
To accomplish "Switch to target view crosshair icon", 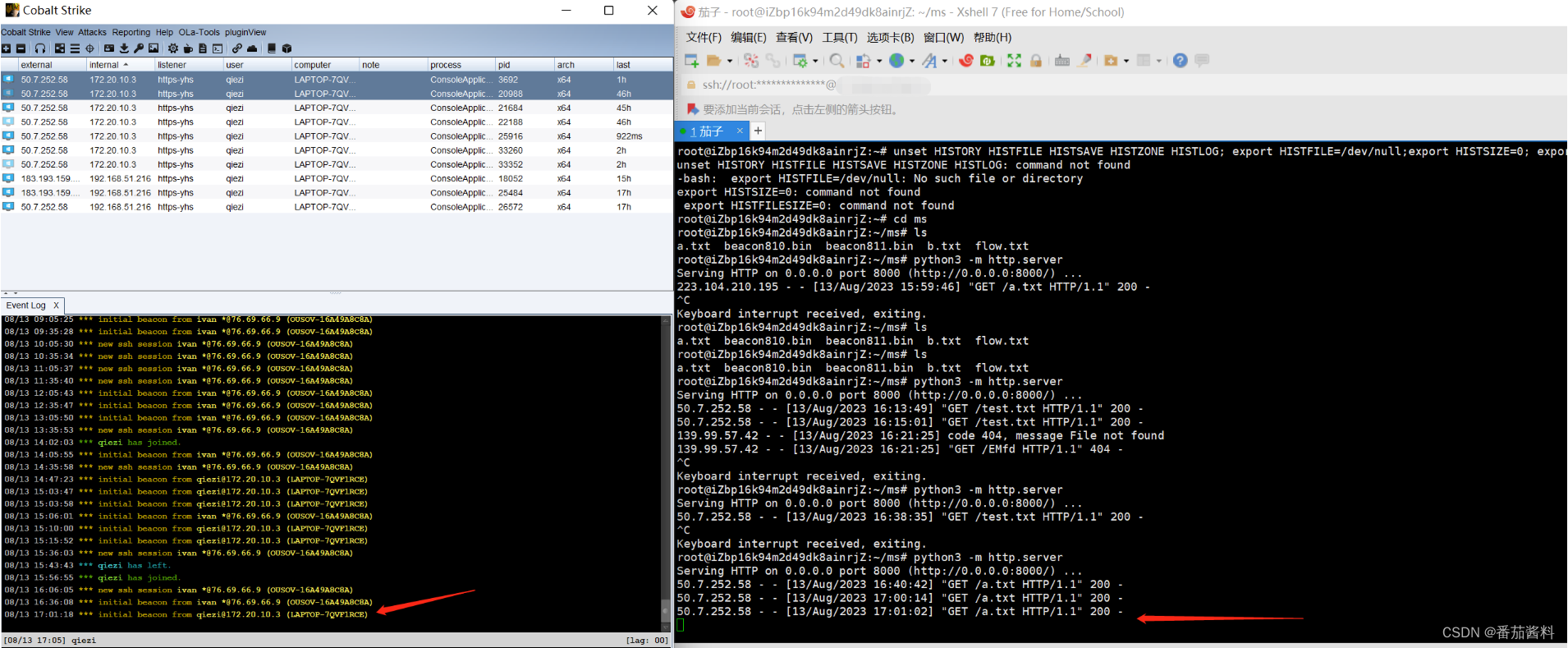I will pyautogui.click(x=89, y=48).
